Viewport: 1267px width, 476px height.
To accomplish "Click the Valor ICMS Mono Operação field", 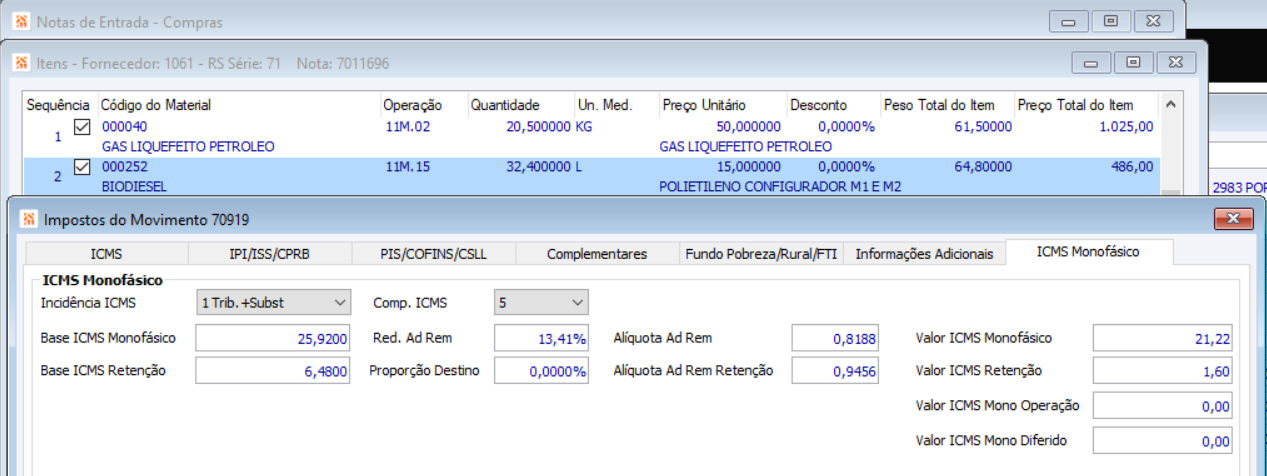I will coord(1163,405).
